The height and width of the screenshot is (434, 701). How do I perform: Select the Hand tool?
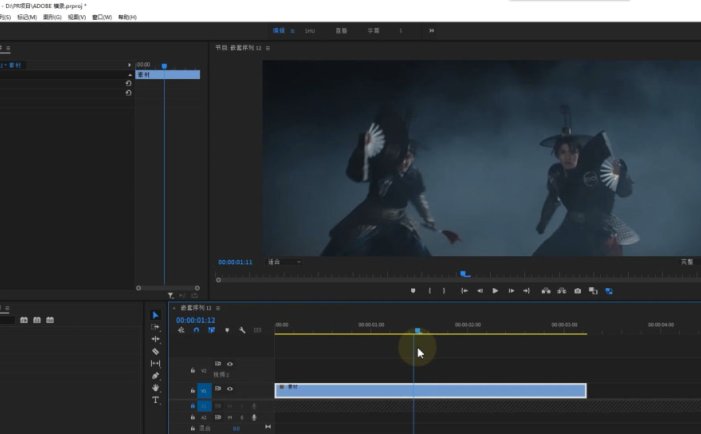[x=155, y=387]
